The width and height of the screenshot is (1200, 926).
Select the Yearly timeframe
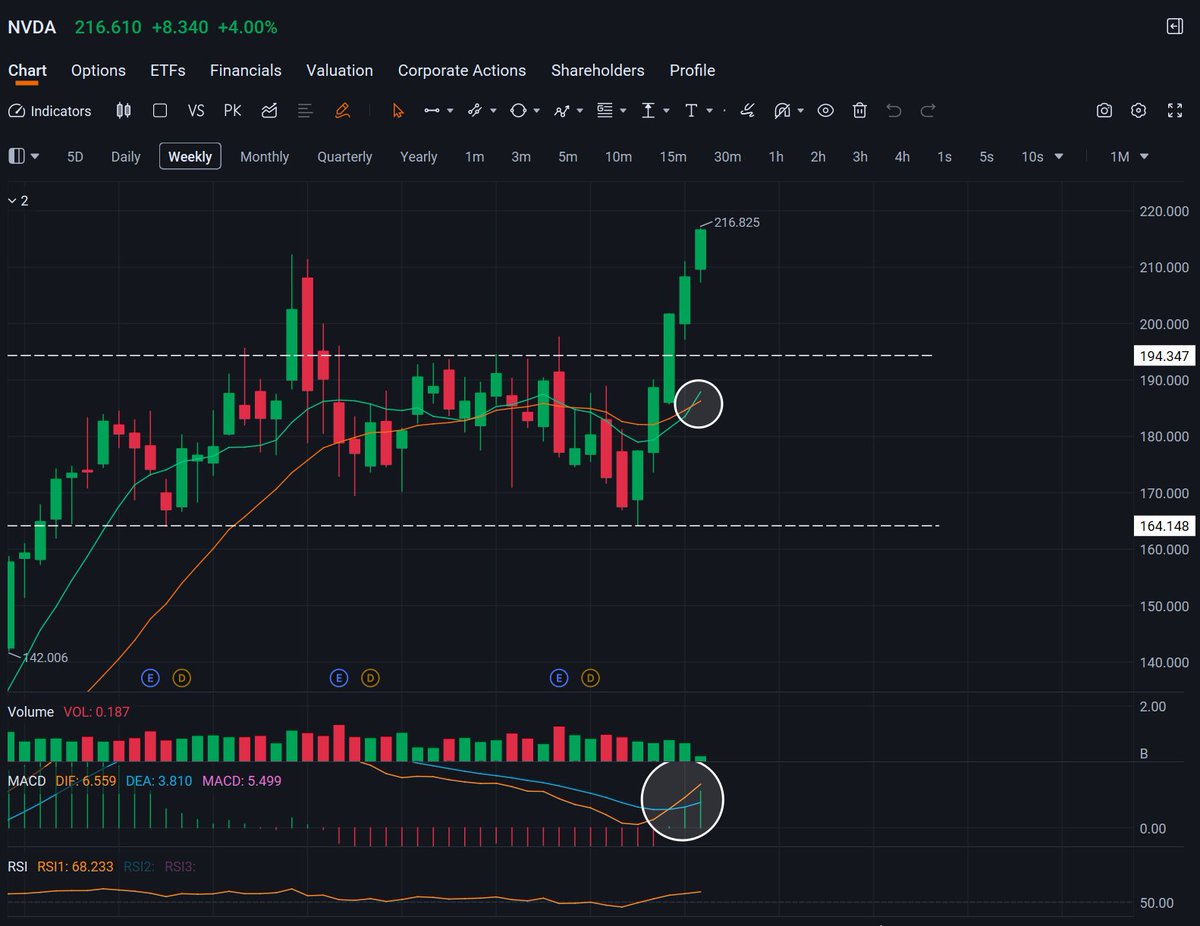(419, 157)
